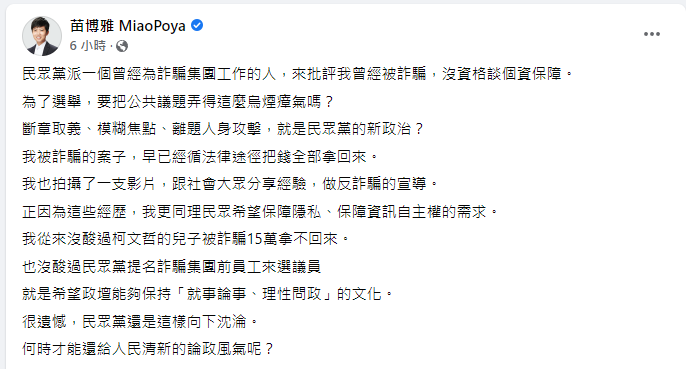Open the three-dot post options menu
686x369 pixels.
click(x=651, y=34)
